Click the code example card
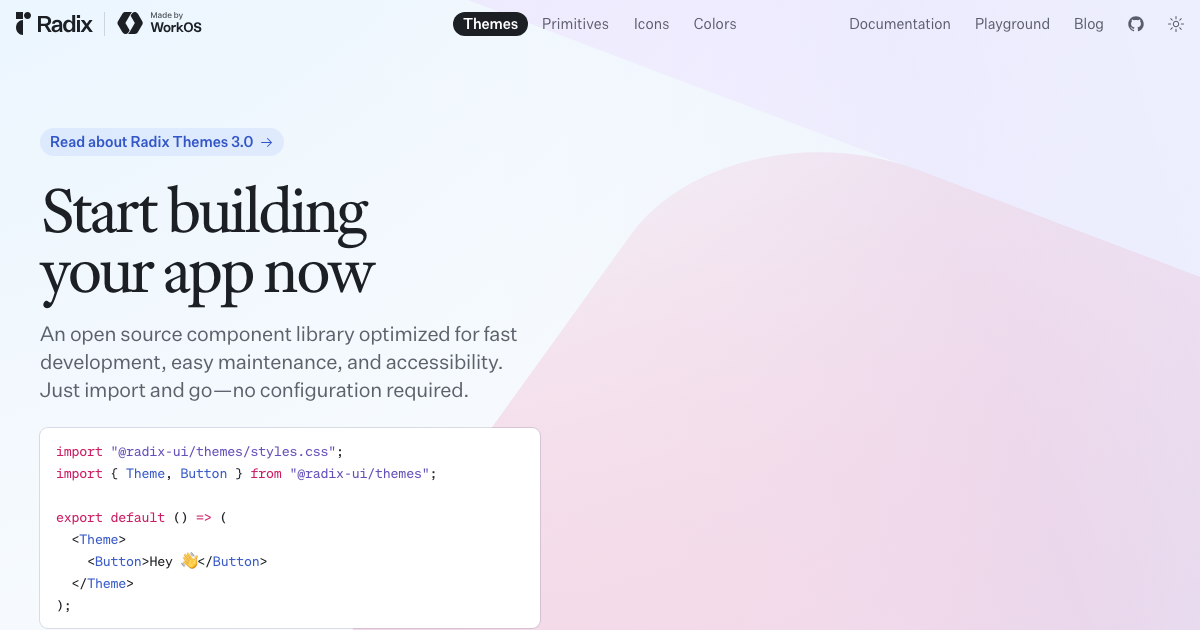 (x=289, y=527)
